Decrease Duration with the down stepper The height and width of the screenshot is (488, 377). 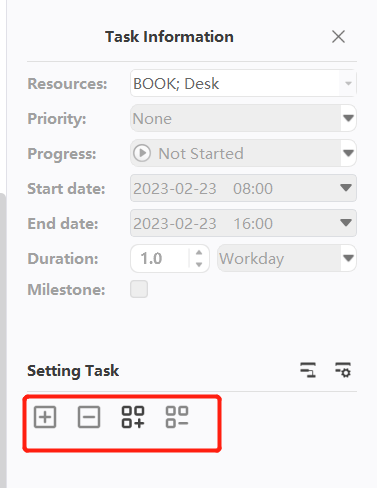(199, 264)
